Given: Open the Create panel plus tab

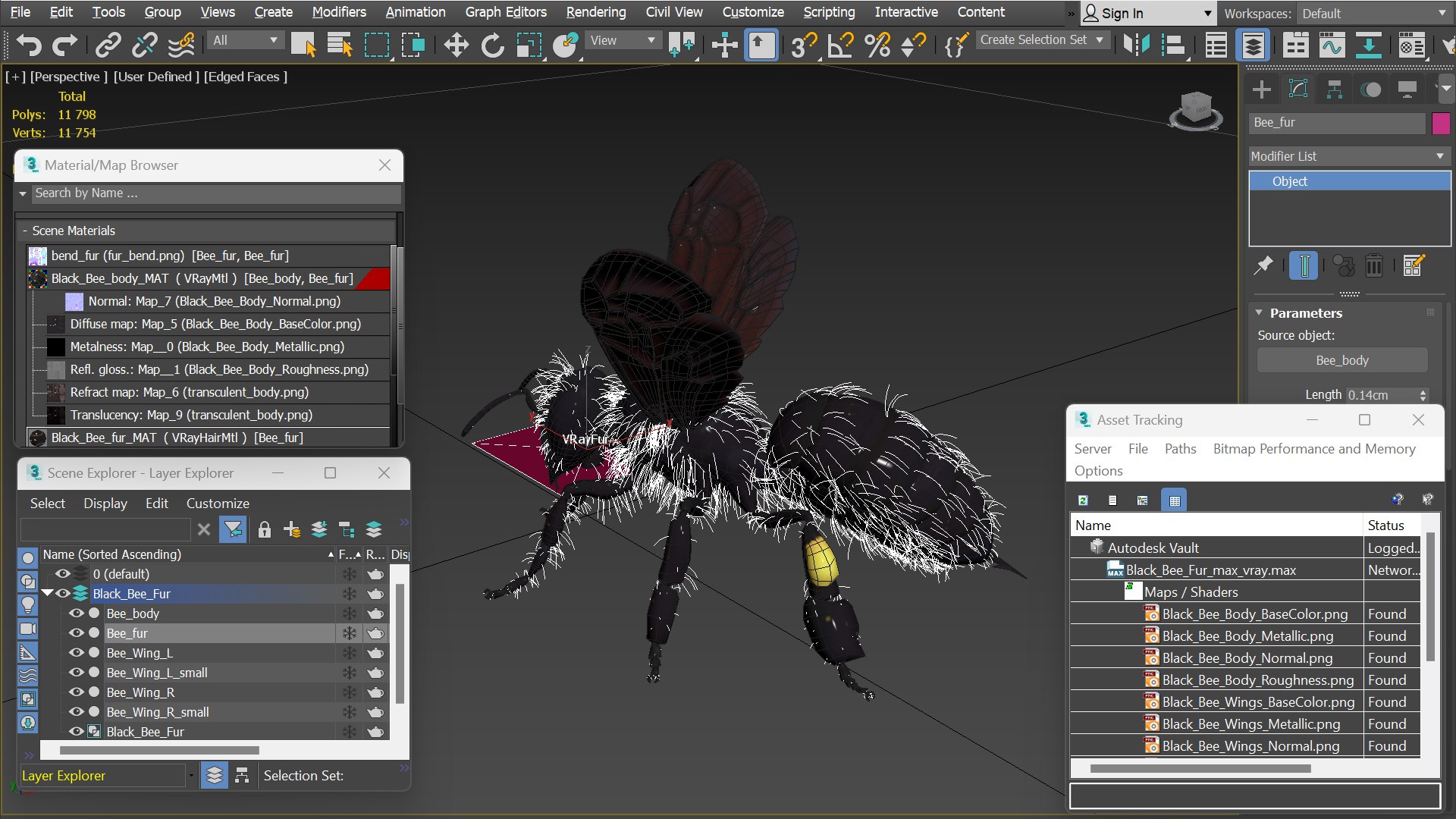Looking at the screenshot, I should tap(1261, 89).
